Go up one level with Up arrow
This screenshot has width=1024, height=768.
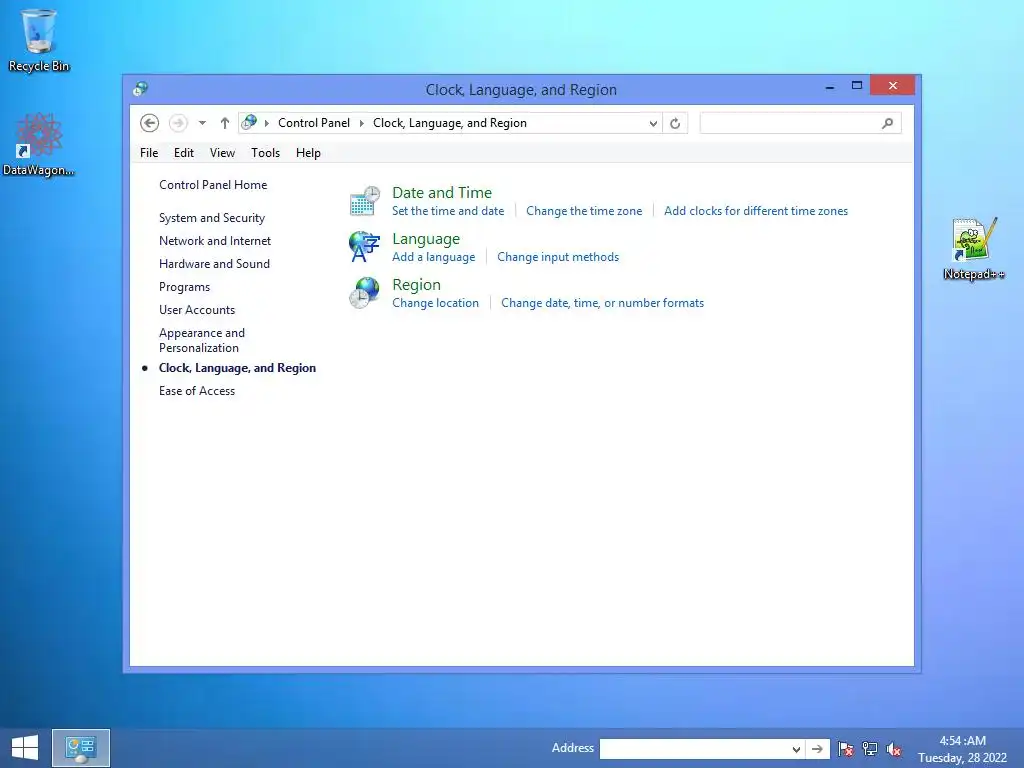pos(225,123)
